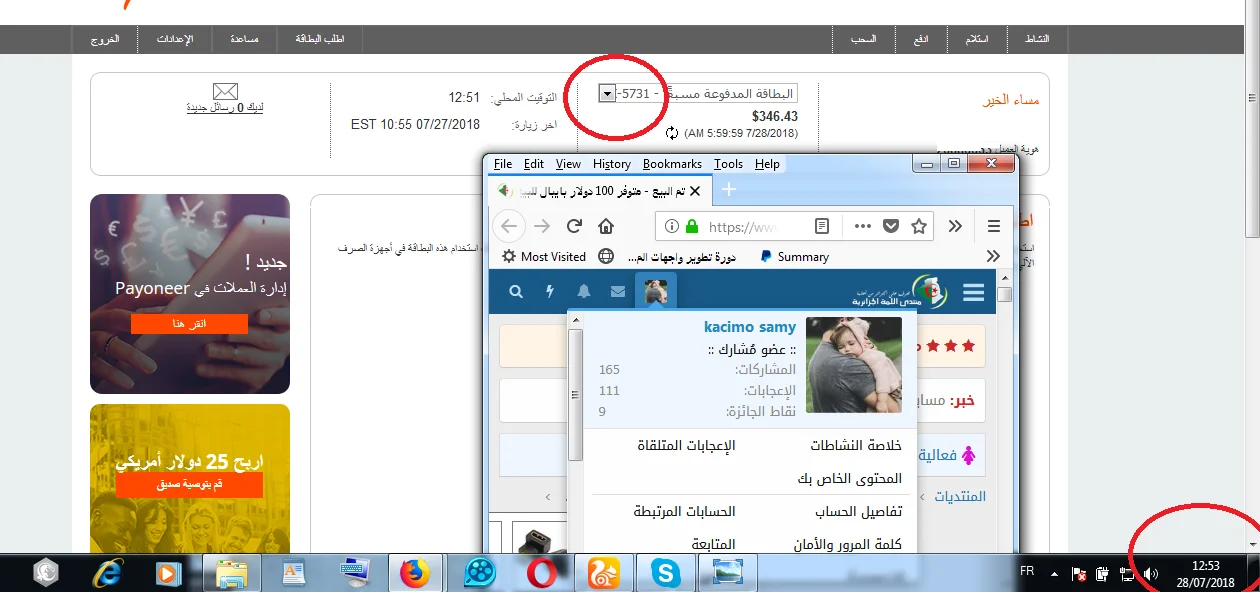Open forum search magnifier icon
Viewport: 1260px width, 592px height.
(516, 292)
